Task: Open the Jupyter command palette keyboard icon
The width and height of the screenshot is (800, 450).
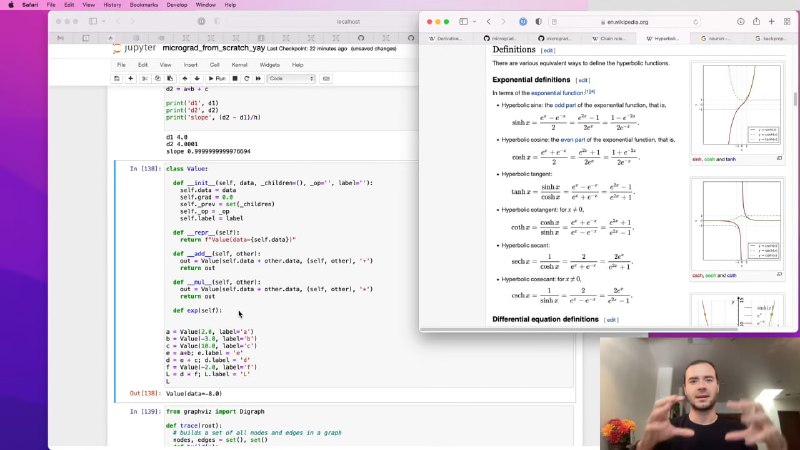Action: point(326,79)
